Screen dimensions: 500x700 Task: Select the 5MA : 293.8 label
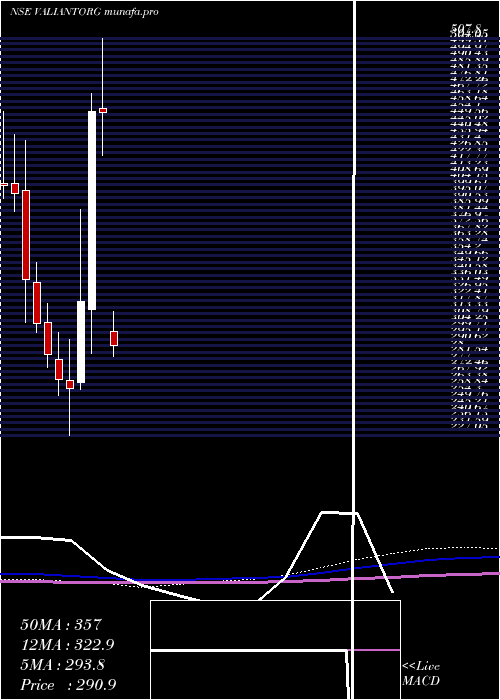click(62, 665)
